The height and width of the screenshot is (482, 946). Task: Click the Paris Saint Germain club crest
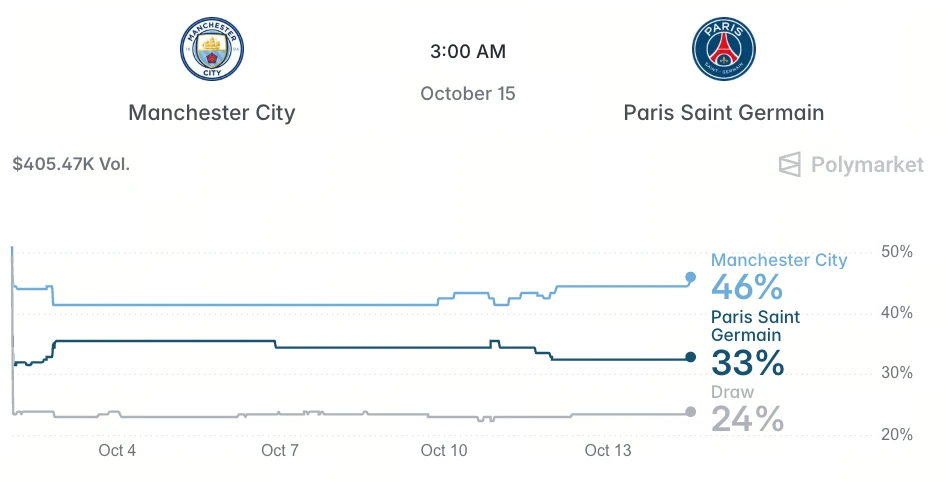click(x=723, y=49)
